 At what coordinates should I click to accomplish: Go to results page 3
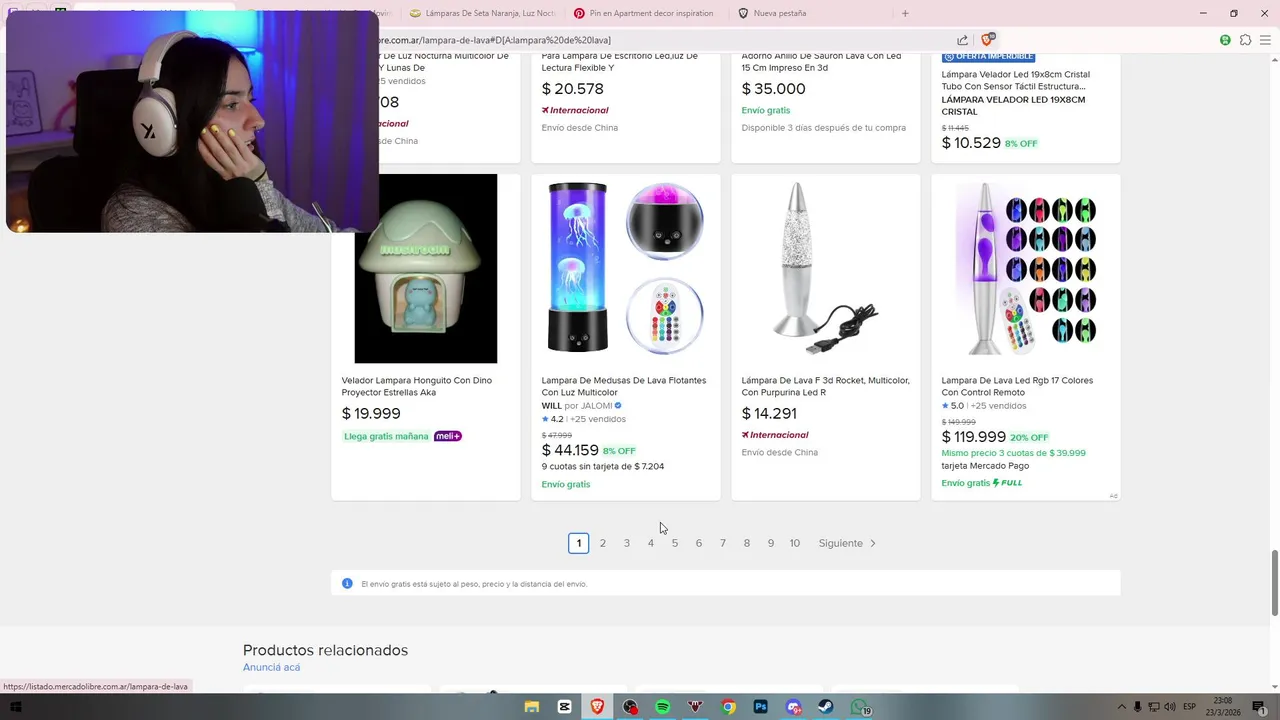[x=627, y=543]
